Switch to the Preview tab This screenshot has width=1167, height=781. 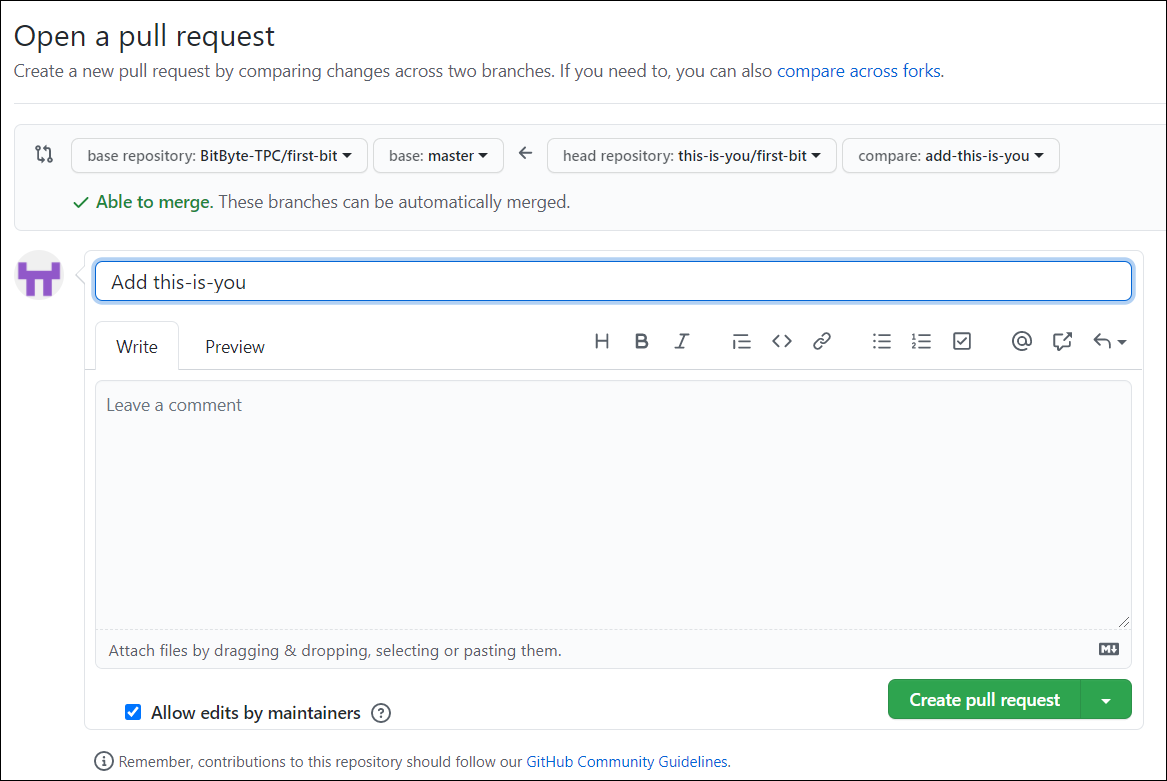234,346
